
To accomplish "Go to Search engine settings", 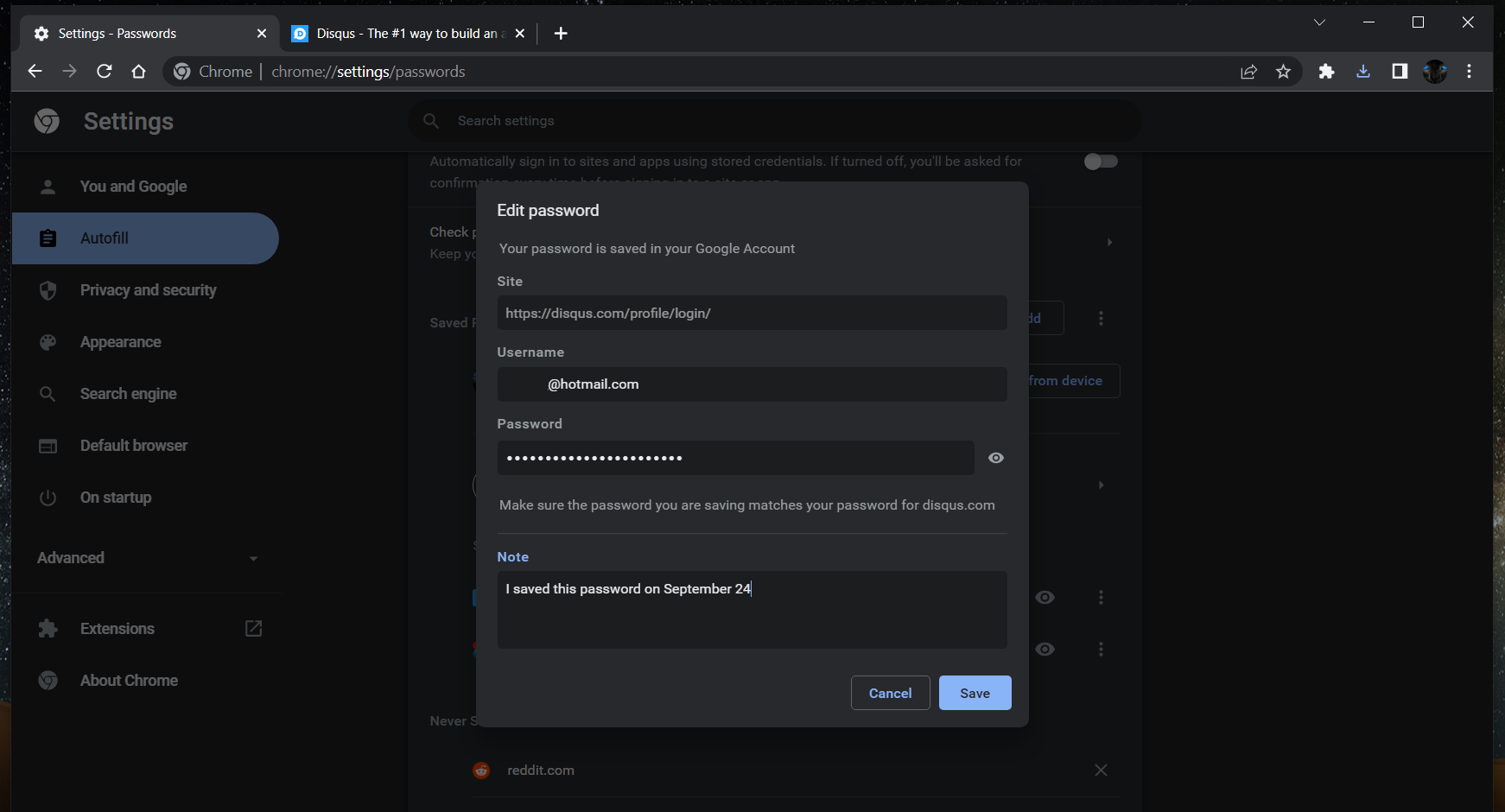I will [x=128, y=393].
